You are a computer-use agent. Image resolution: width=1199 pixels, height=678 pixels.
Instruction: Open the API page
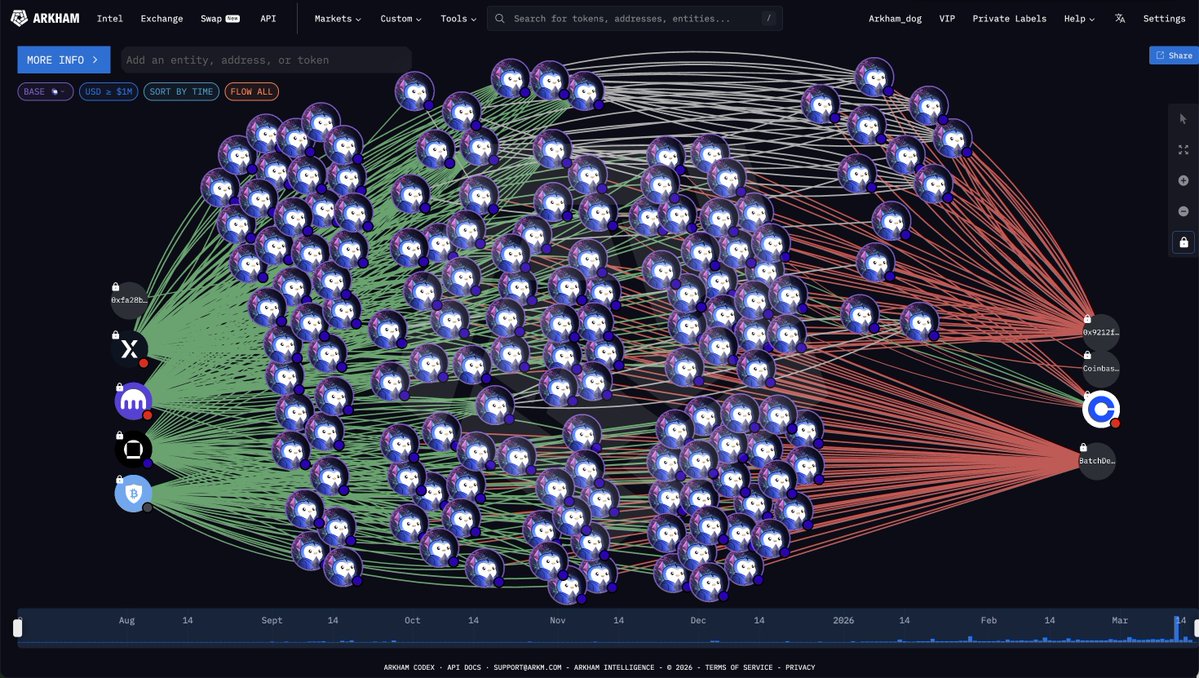268,18
